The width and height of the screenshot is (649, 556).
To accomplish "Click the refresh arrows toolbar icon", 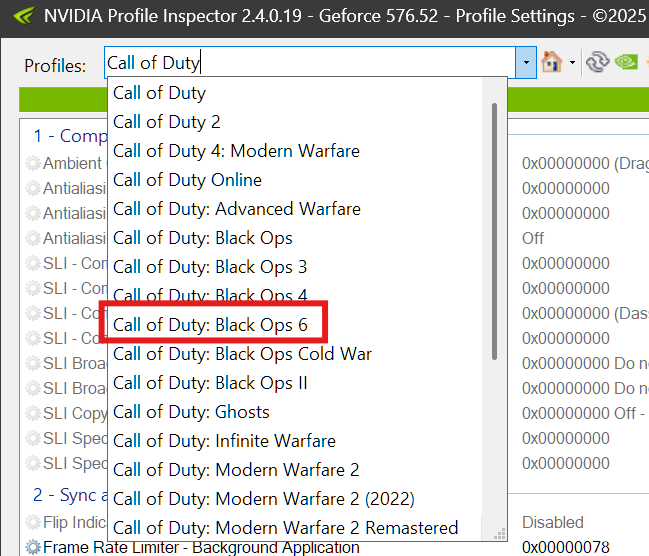I will 597,62.
